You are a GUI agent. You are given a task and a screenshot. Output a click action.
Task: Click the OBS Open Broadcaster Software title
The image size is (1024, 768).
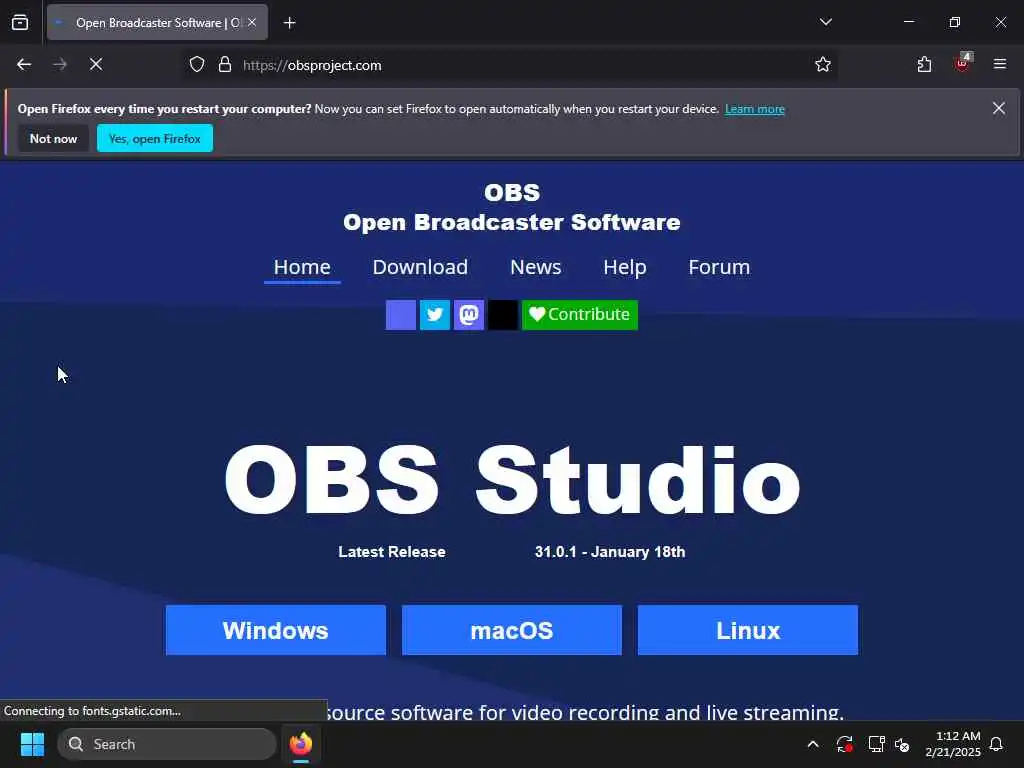click(x=512, y=207)
